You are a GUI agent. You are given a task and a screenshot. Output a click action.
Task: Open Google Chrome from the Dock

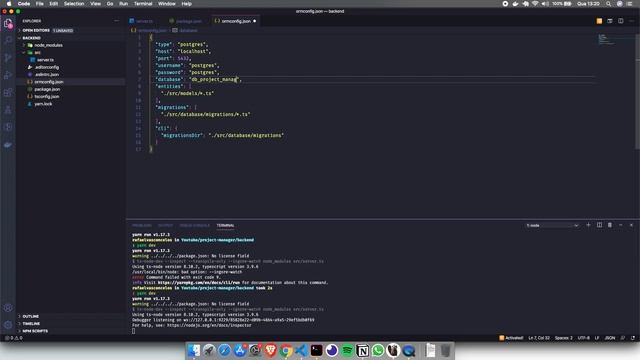pyautogui.click(x=286, y=350)
